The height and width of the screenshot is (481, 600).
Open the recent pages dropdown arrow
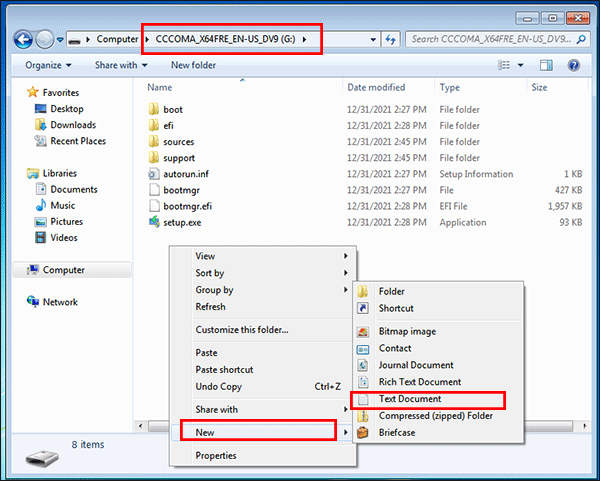click(x=60, y=39)
